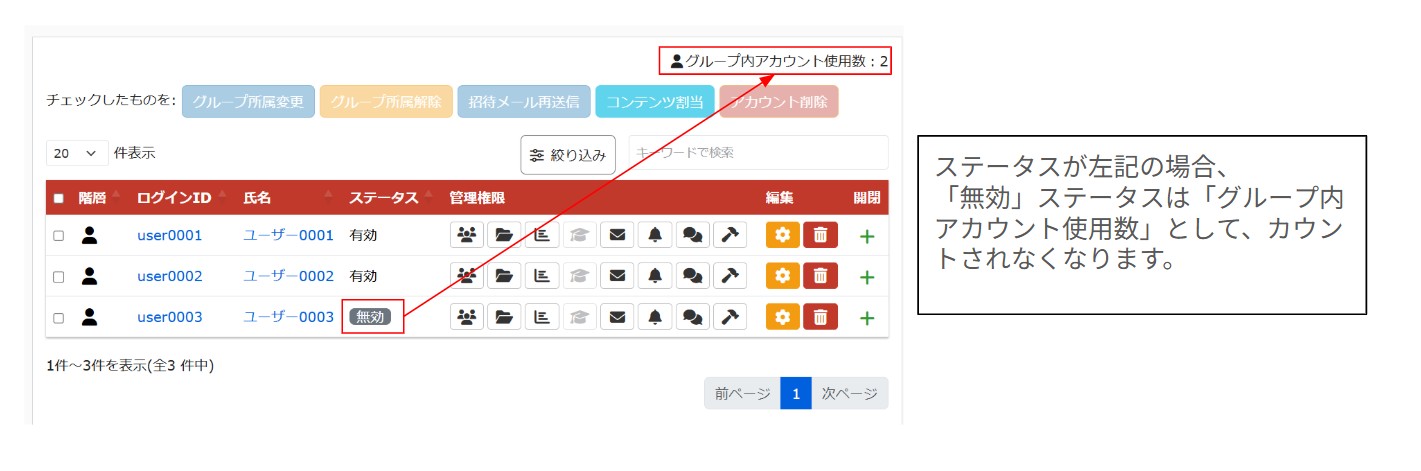Screen dimensions: 1421x471
Task: Click the mail permission icon for user0001
Action: tap(618, 235)
